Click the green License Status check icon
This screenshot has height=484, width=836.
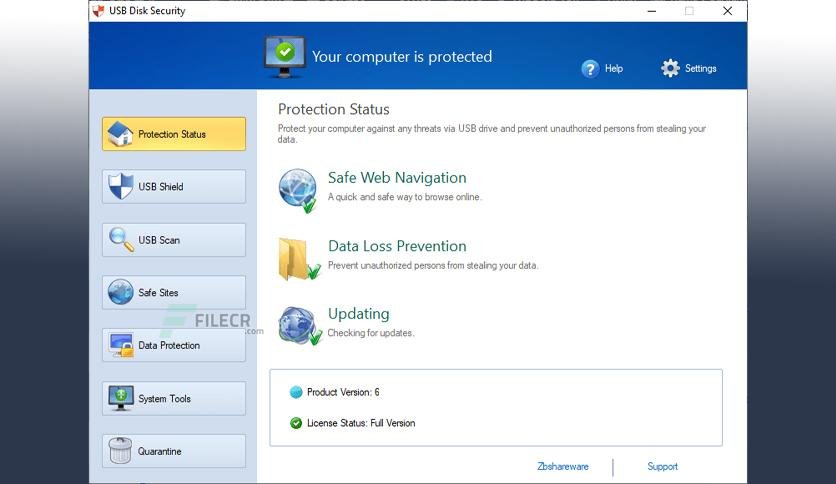point(296,423)
